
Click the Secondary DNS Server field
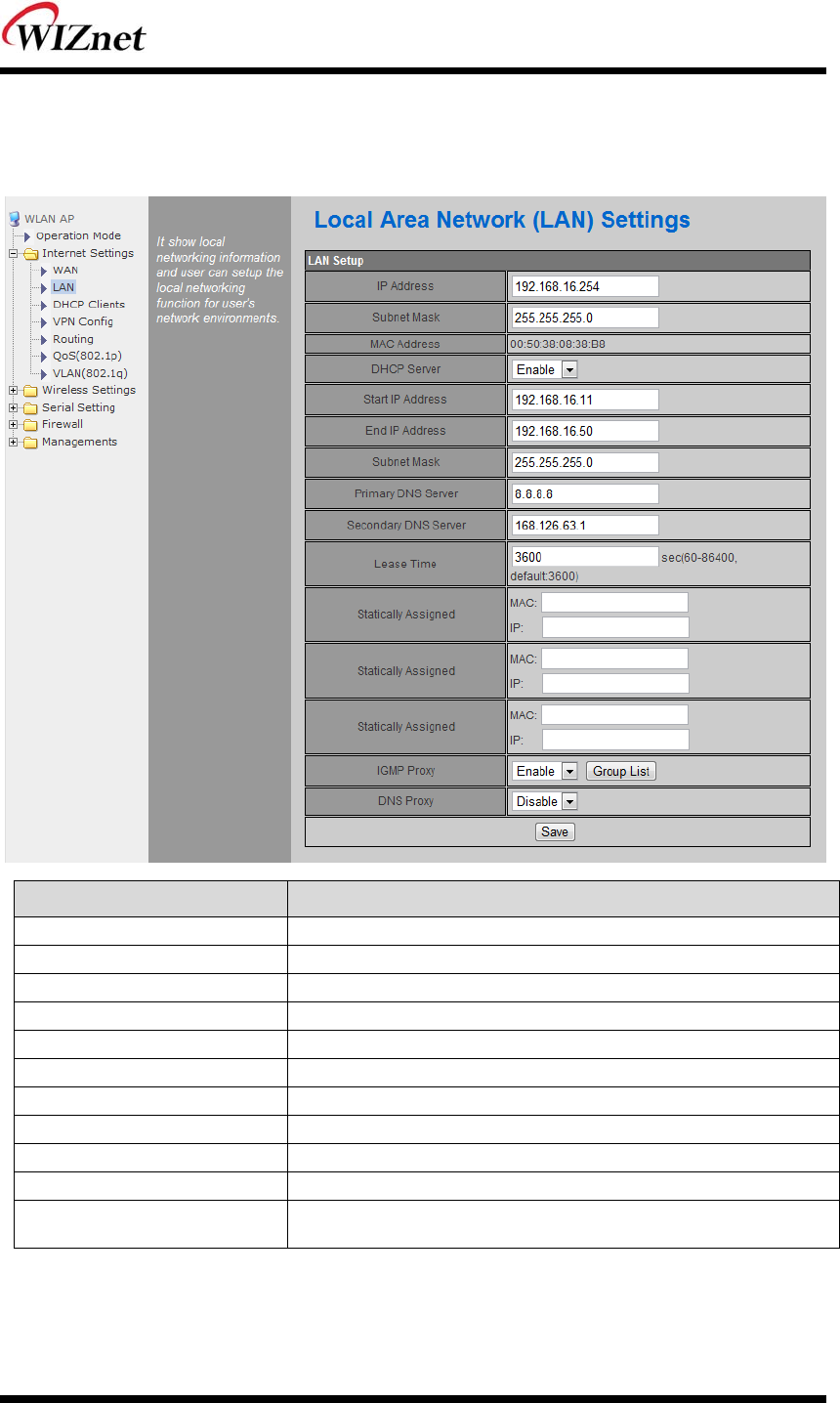click(x=585, y=525)
